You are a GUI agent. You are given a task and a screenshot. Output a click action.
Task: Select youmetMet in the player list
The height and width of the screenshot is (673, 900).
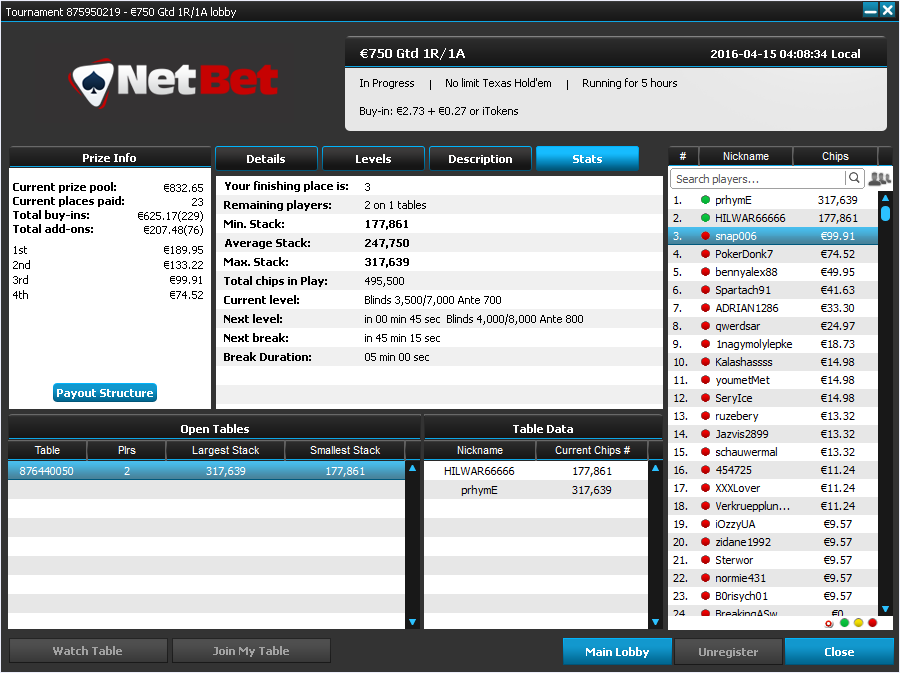[x=773, y=380]
